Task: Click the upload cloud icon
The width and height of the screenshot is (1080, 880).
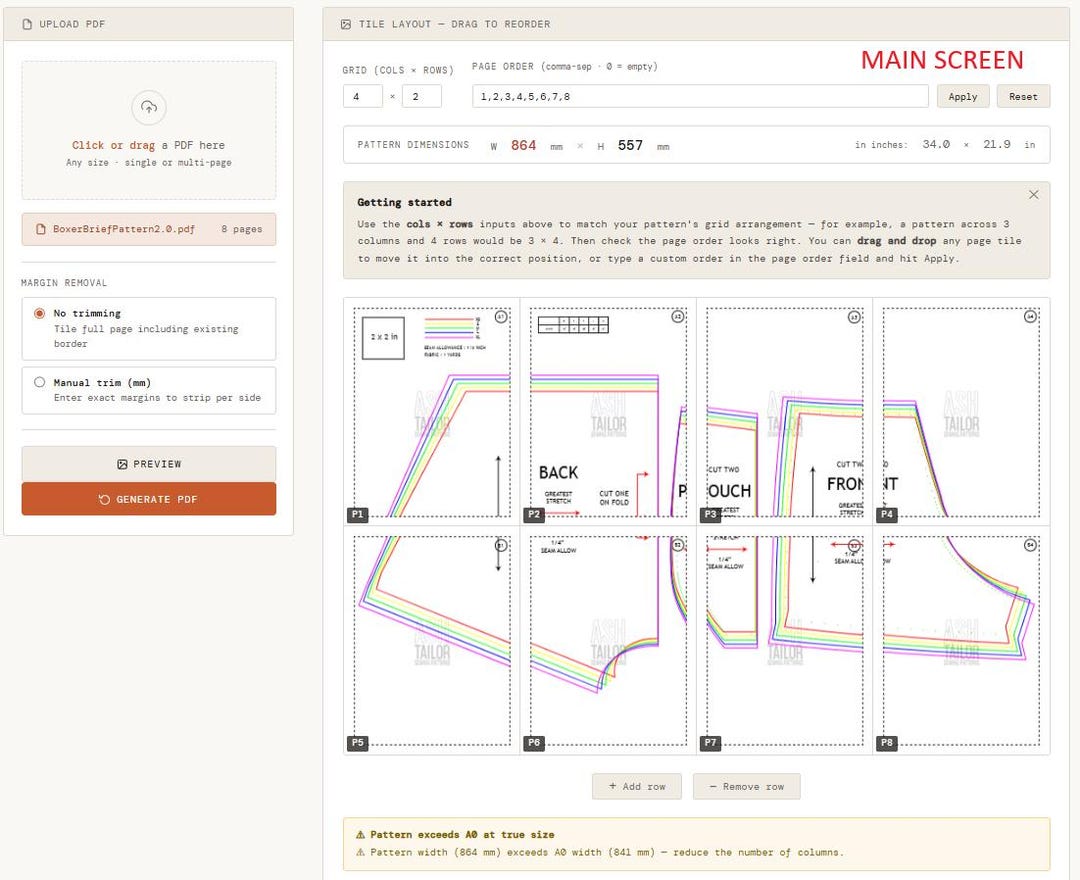Action: pyautogui.click(x=149, y=107)
